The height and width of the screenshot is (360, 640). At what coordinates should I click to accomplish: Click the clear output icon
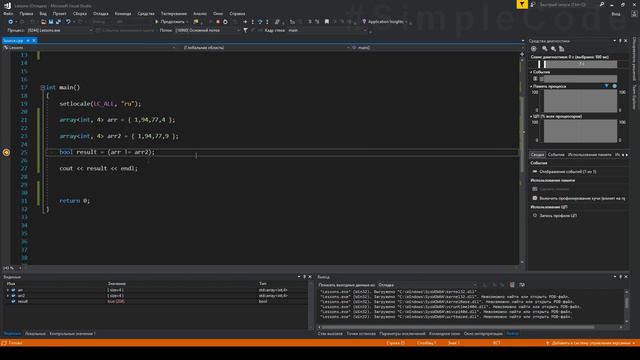[x=512, y=285]
